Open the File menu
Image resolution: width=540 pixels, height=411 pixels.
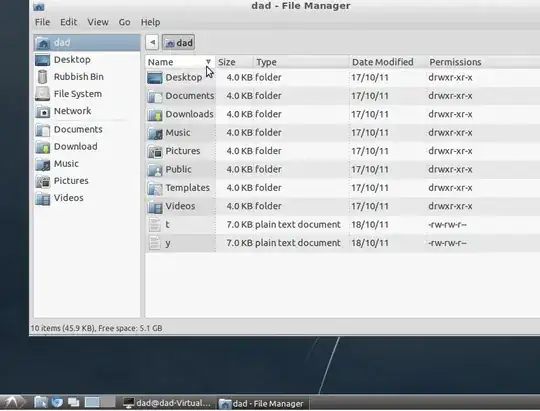click(x=42, y=22)
